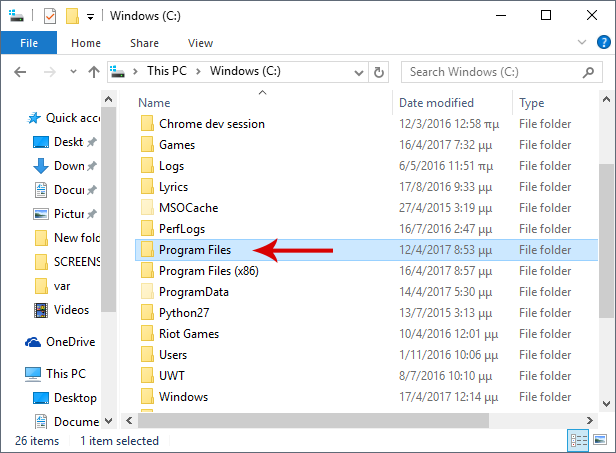Select Downloads in Quick access
Image resolution: width=616 pixels, height=453 pixels.
(x=65, y=166)
